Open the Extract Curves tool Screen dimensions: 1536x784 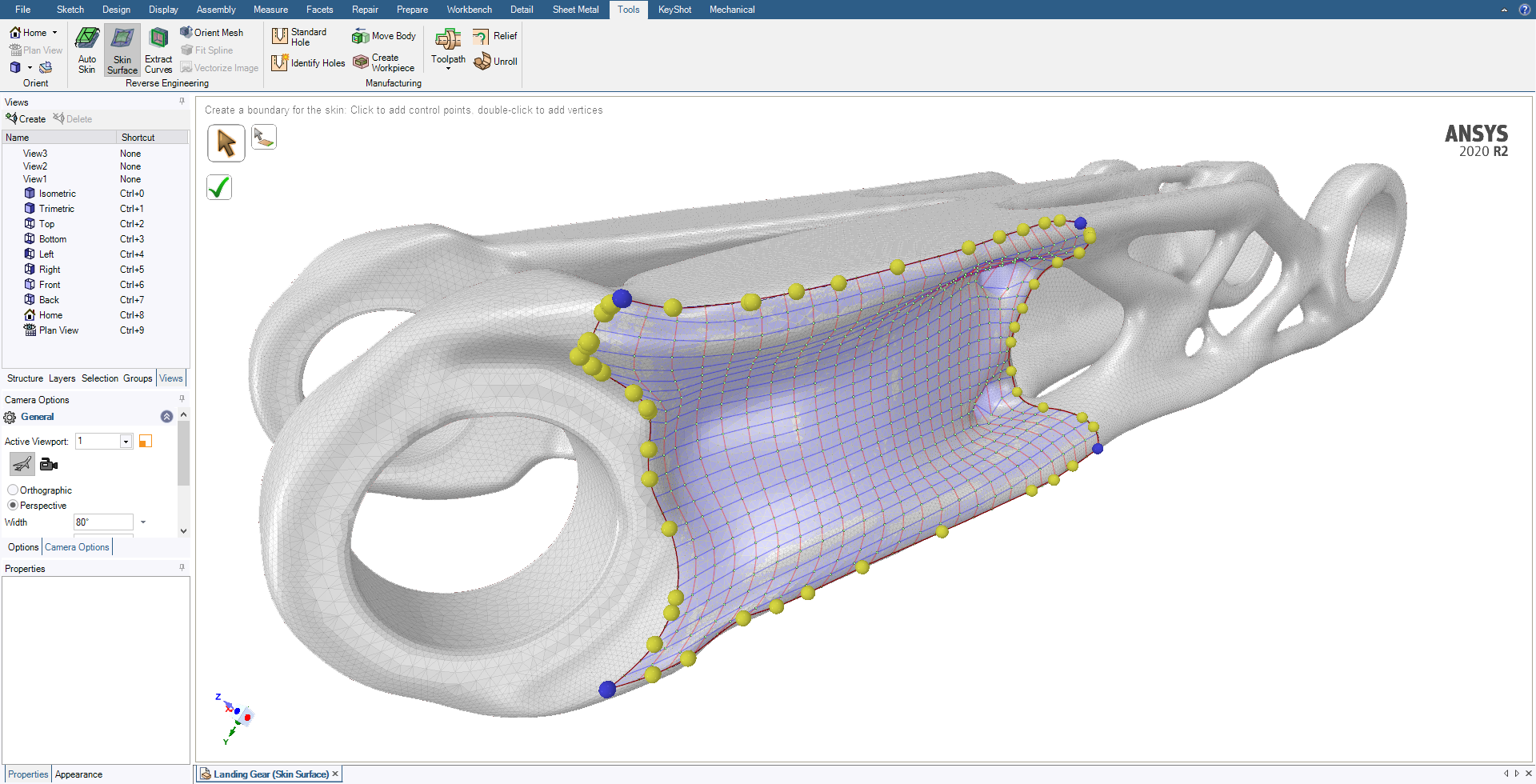(158, 50)
